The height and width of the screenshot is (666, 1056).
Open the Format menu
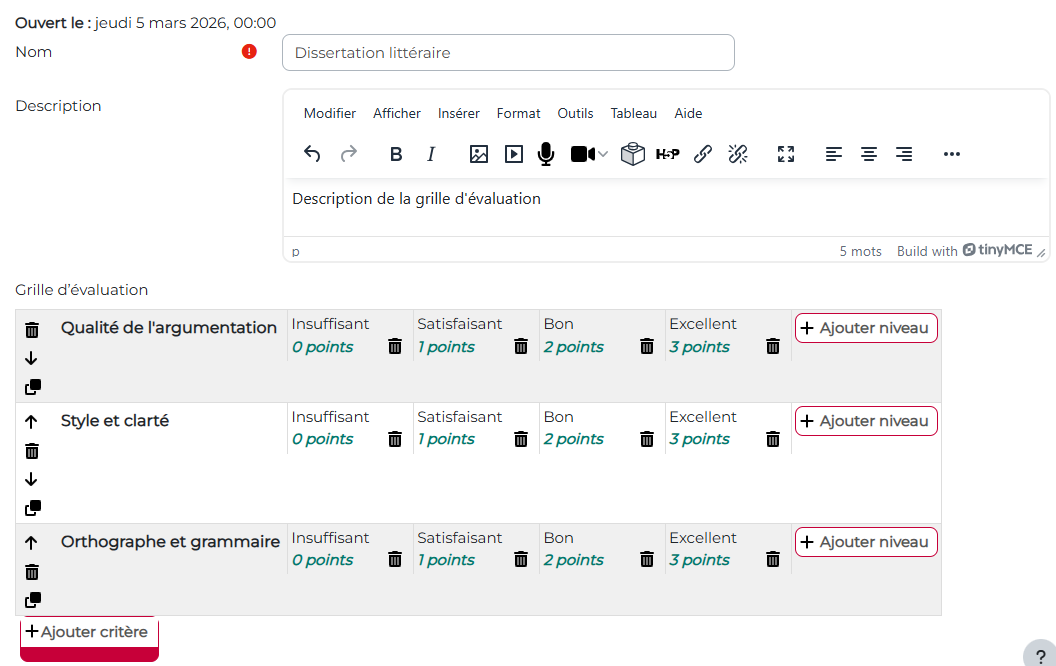click(518, 114)
